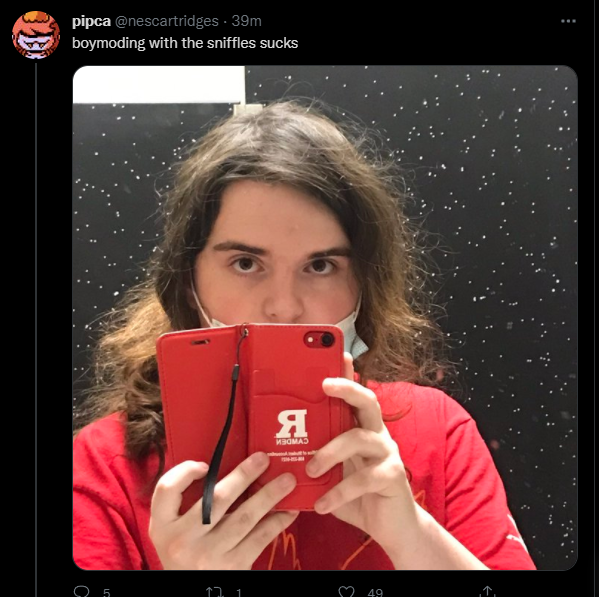The image size is (599, 597).
Task: Open the @nescartridges handle profile
Action: pos(167,21)
